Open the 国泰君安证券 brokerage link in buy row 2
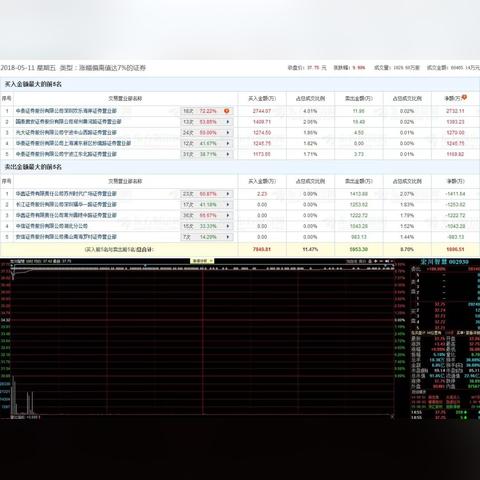Image resolution: width=480 pixels, height=480 pixels. click(x=69, y=122)
